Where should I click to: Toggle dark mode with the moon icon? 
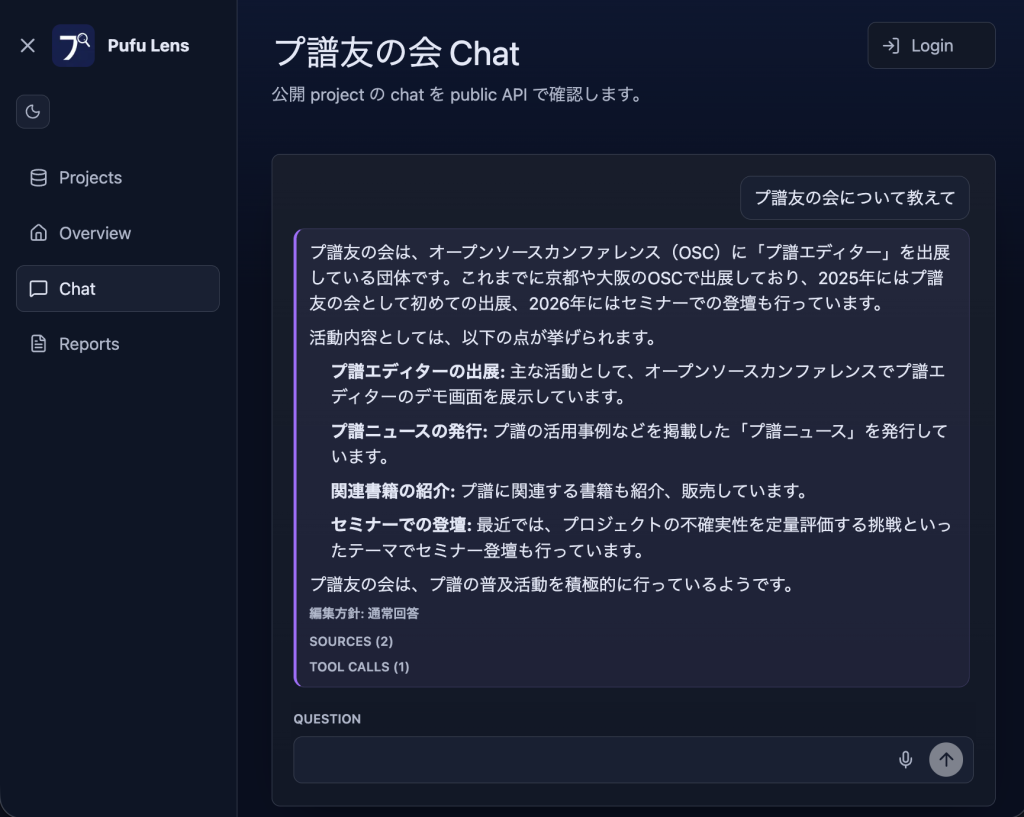click(33, 112)
